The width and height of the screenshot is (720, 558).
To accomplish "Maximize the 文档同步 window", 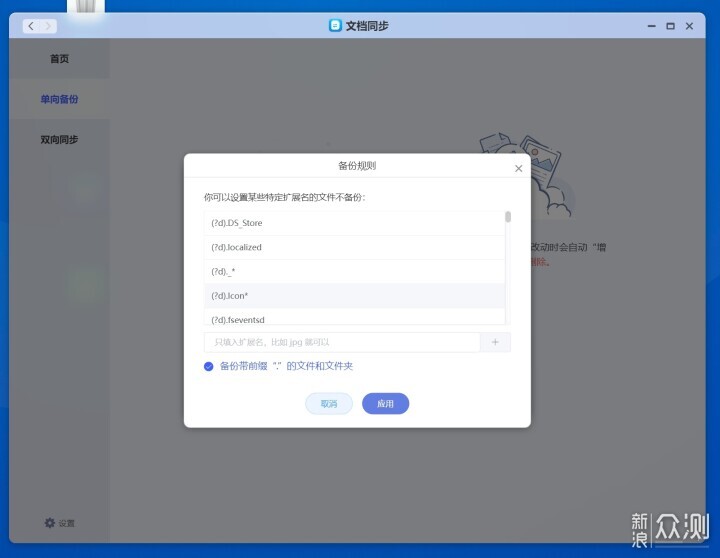I will coord(670,26).
